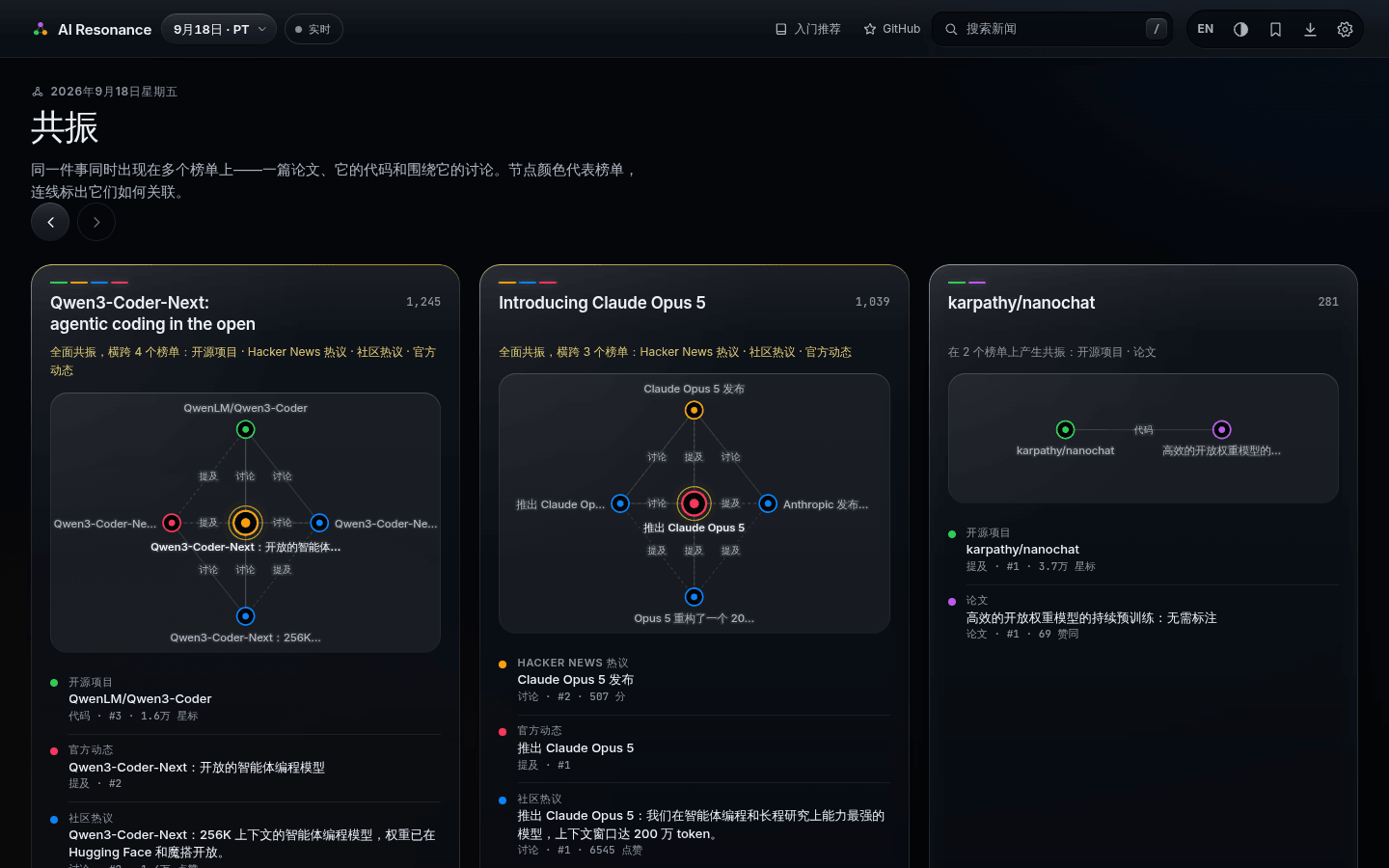
Task: Select the central red 推出 Claude Opus 5 node
Action: coord(694,503)
